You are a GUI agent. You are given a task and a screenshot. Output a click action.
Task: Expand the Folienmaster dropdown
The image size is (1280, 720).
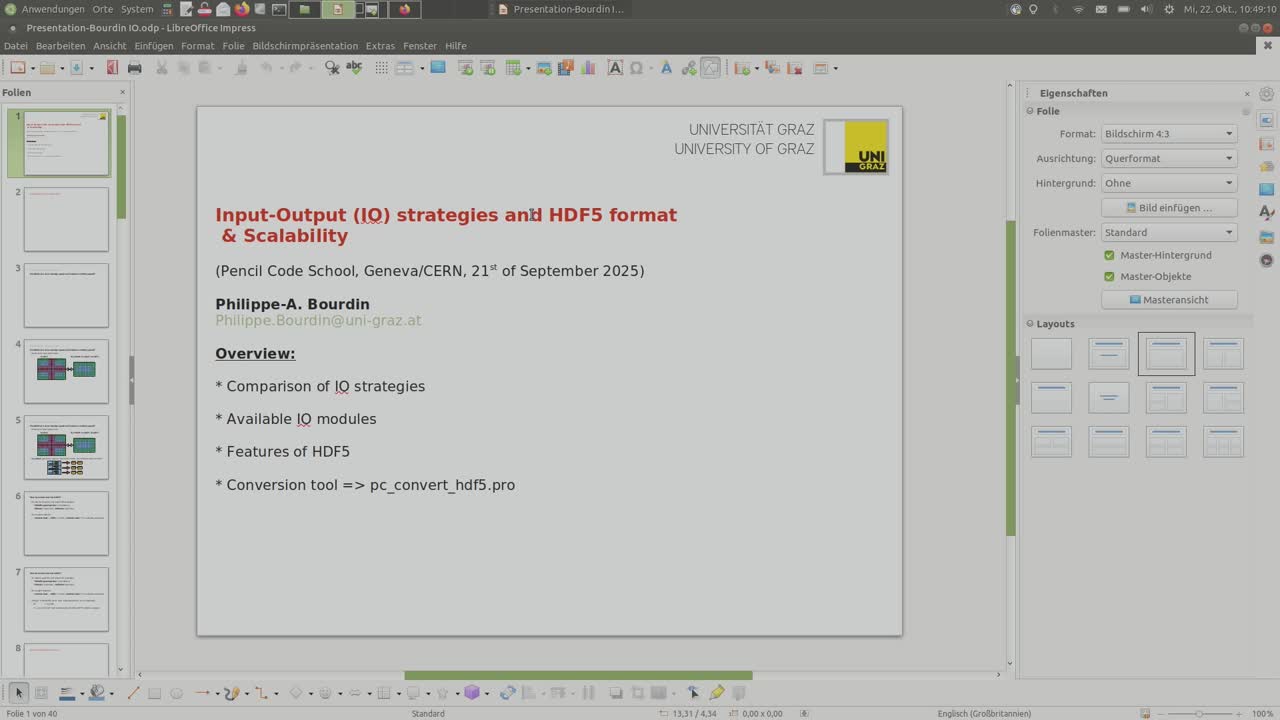tap(1168, 232)
